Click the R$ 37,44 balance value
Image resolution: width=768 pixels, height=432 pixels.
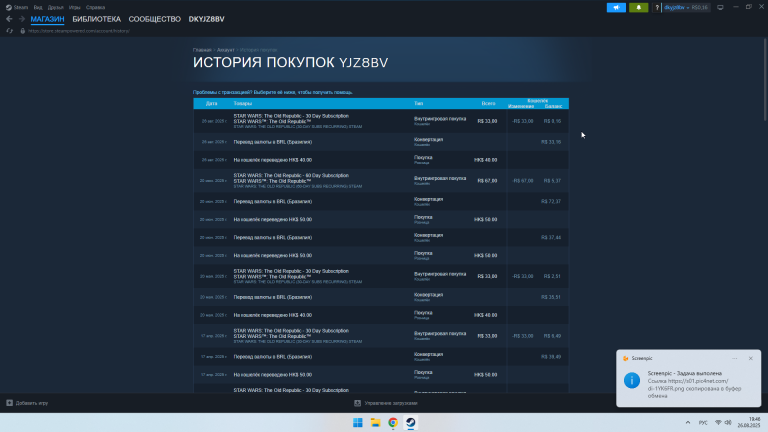[551, 238]
